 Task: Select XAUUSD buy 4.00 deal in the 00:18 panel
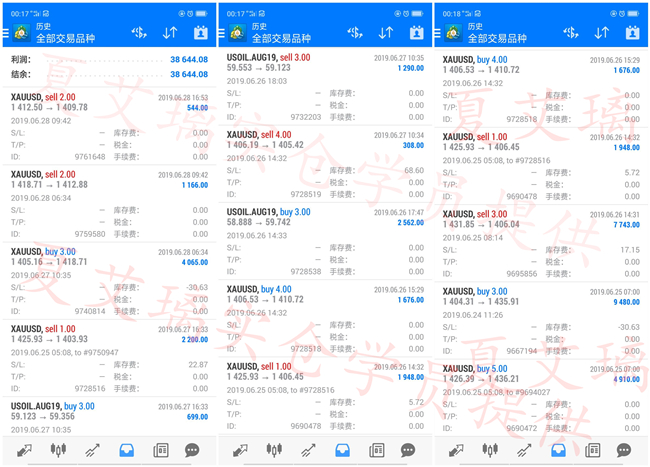(x=541, y=89)
